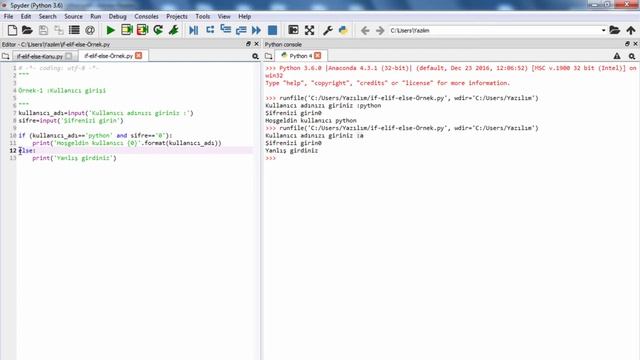Image resolution: width=640 pixels, height=360 pixels.
Task: Open file with folder icon
Action: coord(27,30)
